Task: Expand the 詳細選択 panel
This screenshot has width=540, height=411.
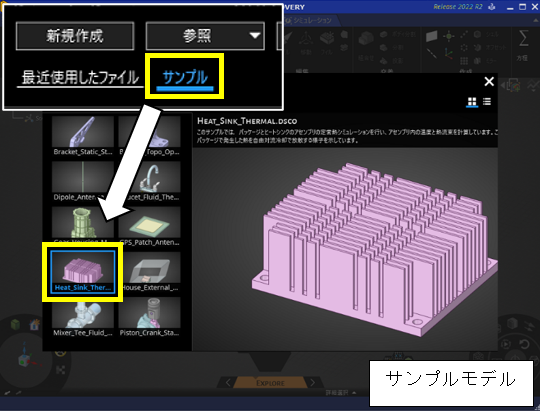Action: coord(341,392)
